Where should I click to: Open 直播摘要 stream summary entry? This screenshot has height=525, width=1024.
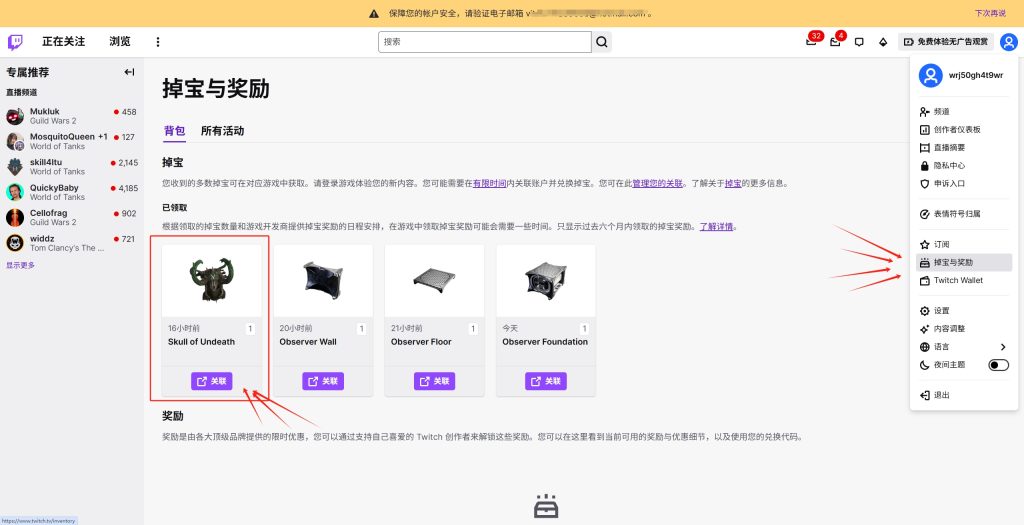(965, 148)
